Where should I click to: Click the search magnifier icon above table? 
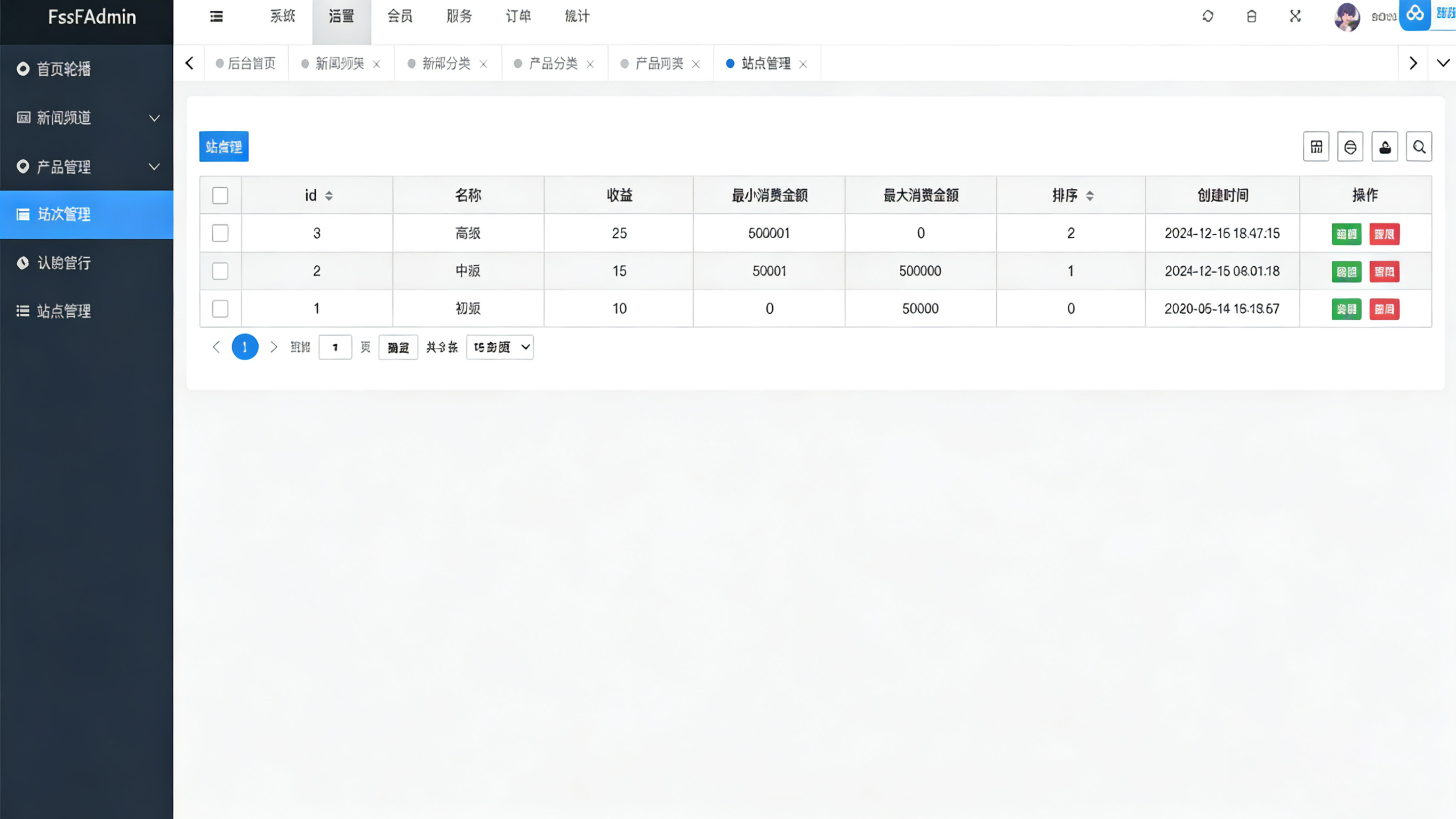(x=1419, y=147)
